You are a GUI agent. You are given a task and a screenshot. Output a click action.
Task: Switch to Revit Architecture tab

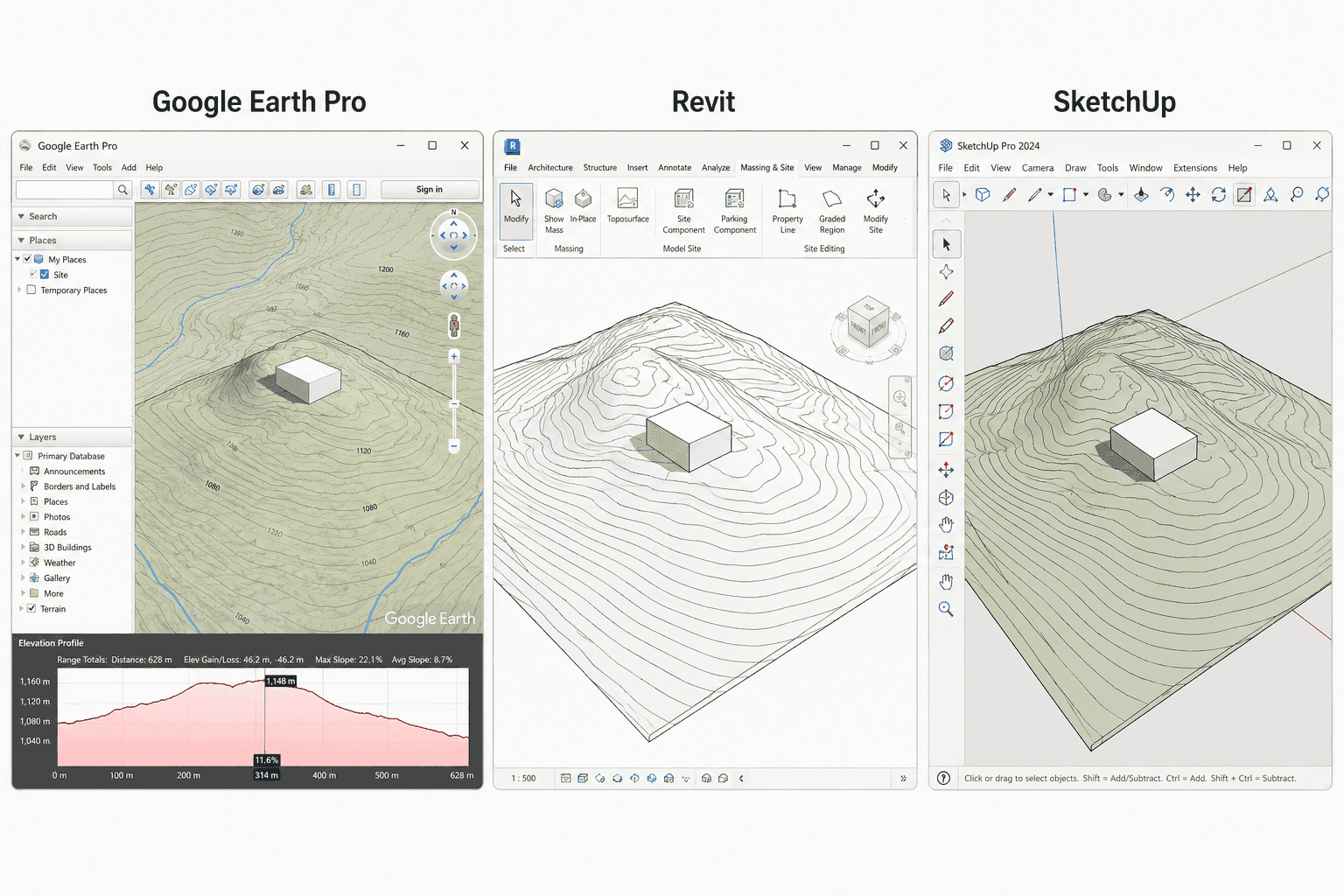[x=550, y=167]
